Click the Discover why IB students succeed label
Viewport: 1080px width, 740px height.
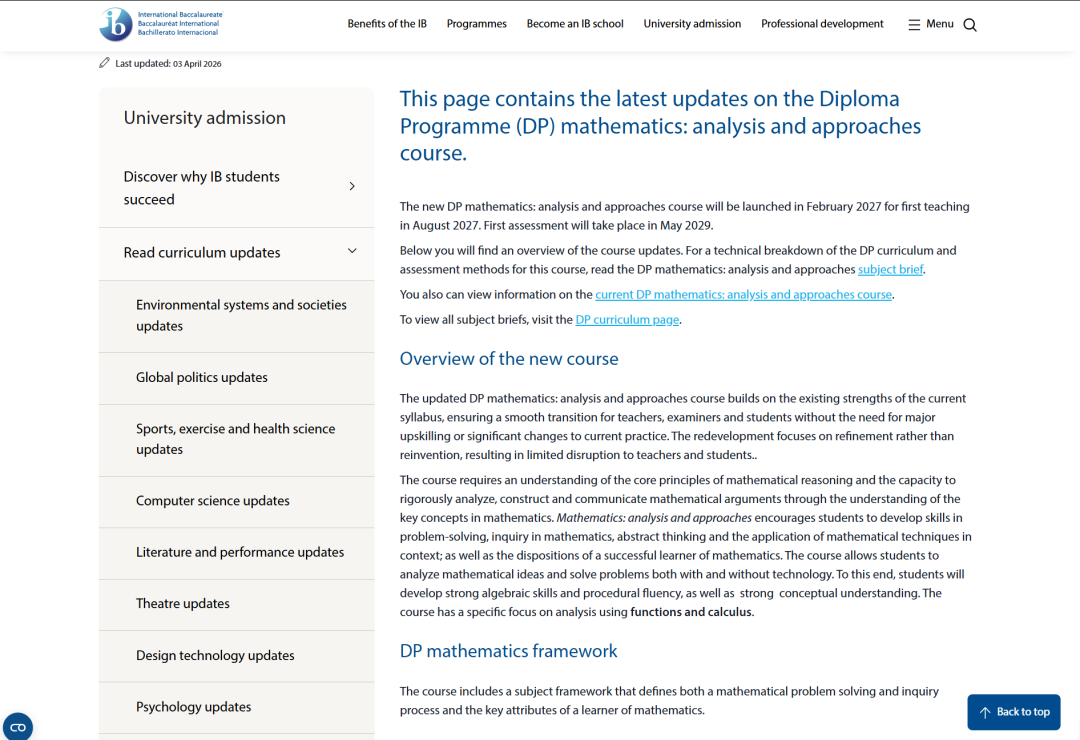coord(202,187)
